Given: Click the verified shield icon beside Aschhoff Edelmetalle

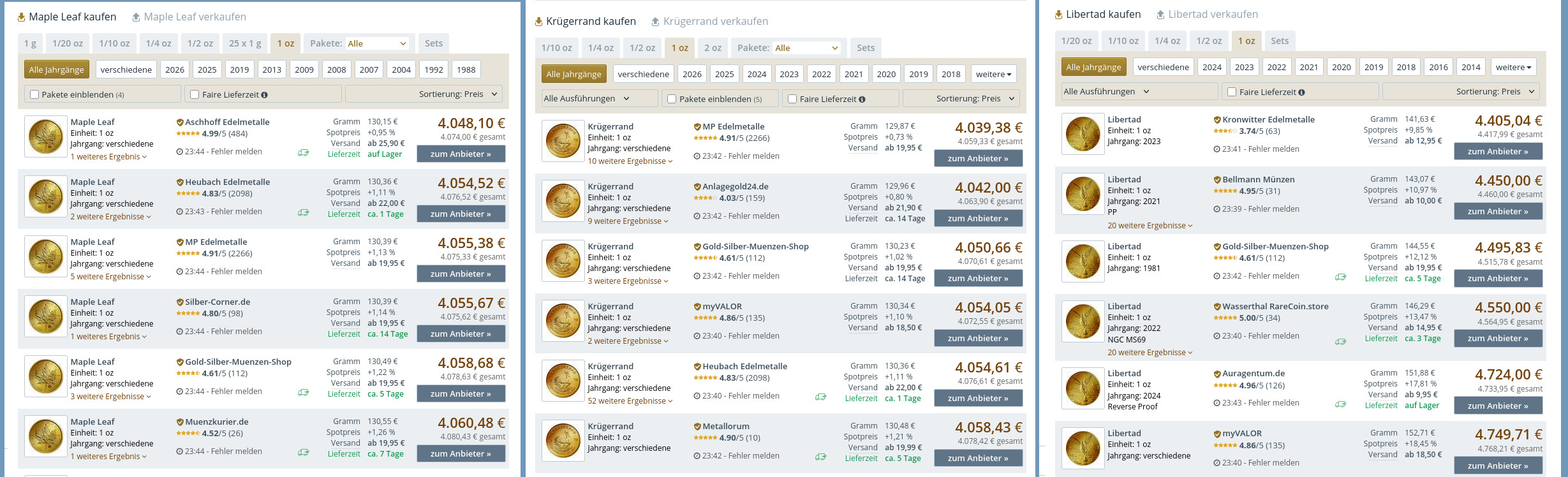Looking at the screenshot, I should point(180,122).
